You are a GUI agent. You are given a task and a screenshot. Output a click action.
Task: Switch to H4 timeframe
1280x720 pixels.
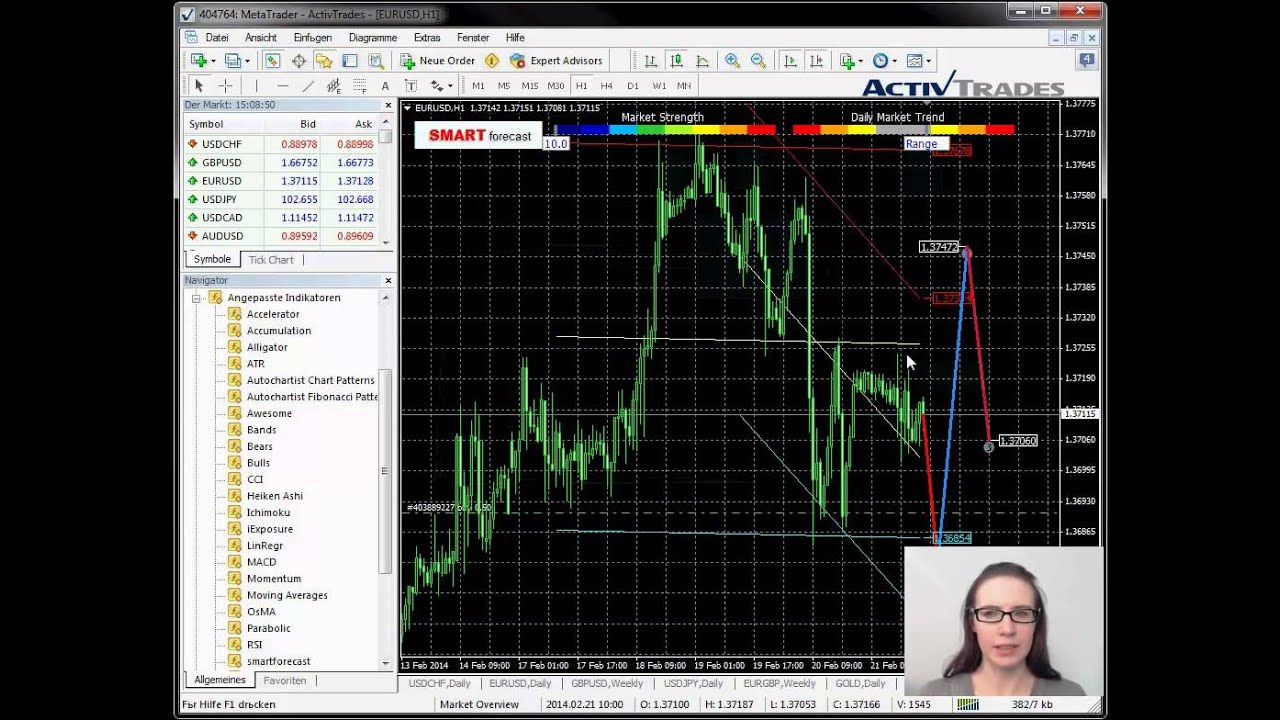606,86
